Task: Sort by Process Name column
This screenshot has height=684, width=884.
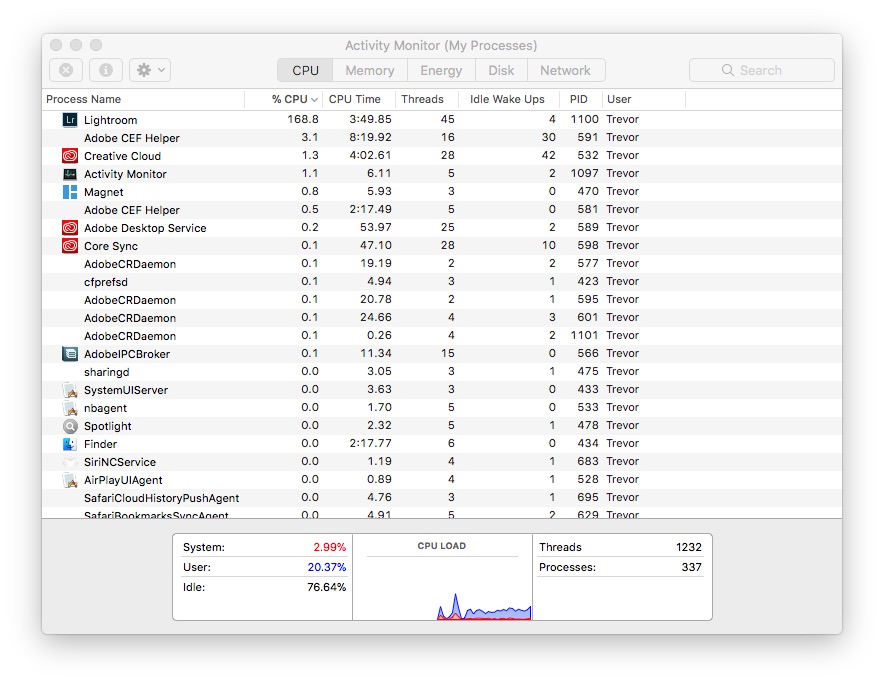Action: (143, 99)
